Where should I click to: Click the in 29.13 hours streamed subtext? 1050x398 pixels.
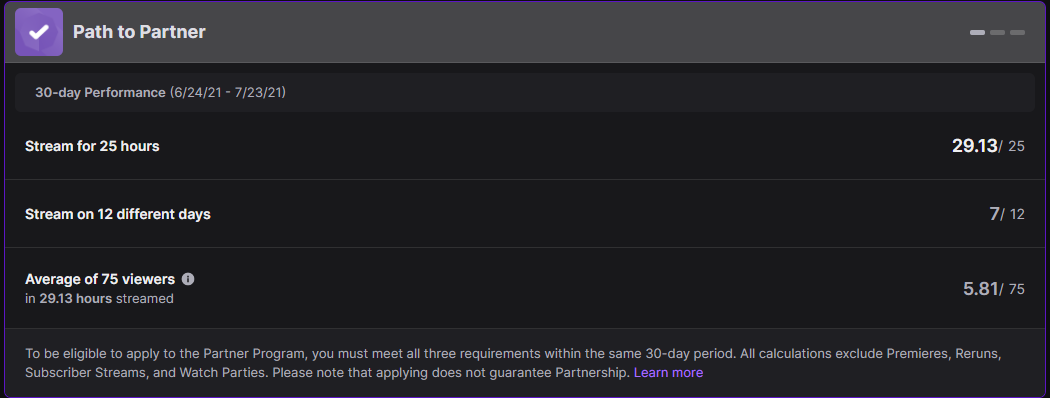pos(99,298)
